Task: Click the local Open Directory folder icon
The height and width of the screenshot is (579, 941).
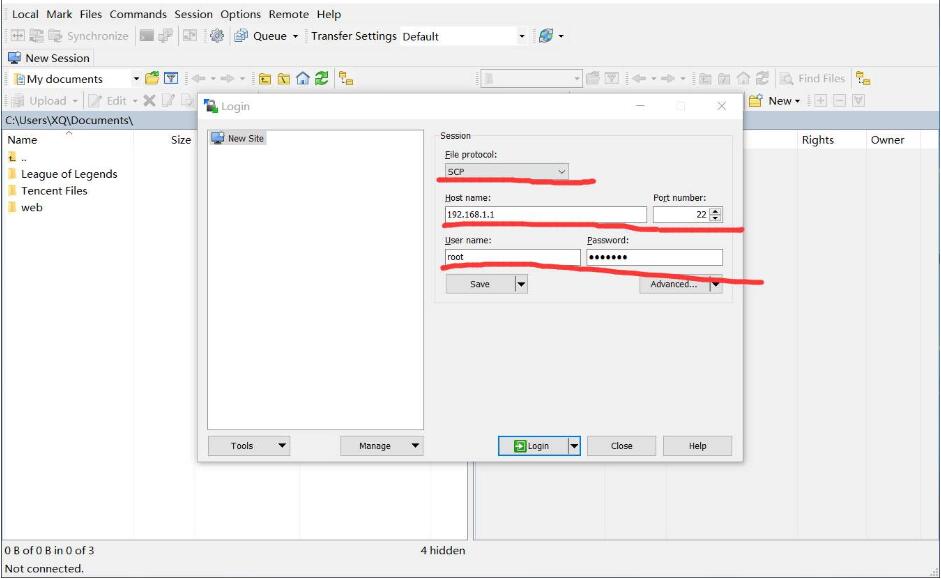Action: (152, 79)
